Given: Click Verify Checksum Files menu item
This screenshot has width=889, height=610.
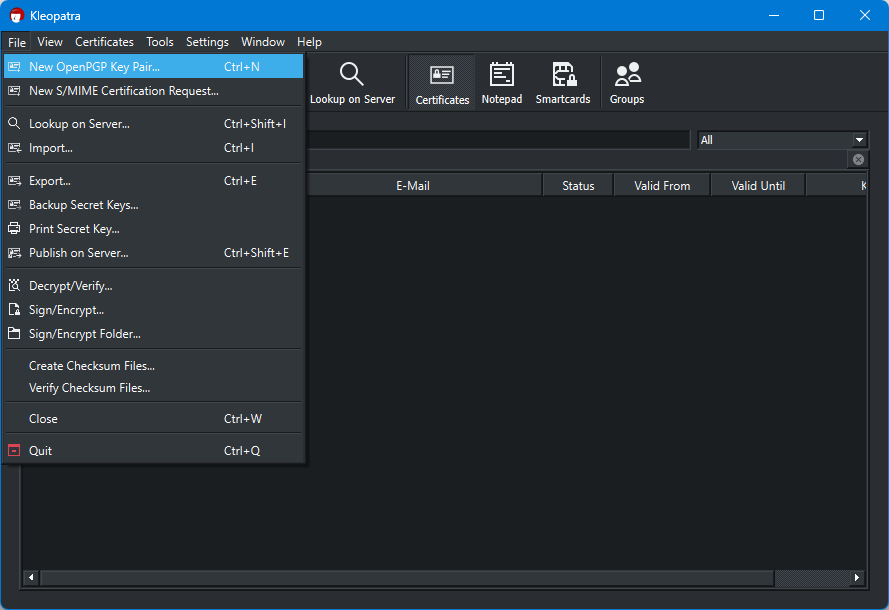Looking at the screenshot, I should pos(89,388).
